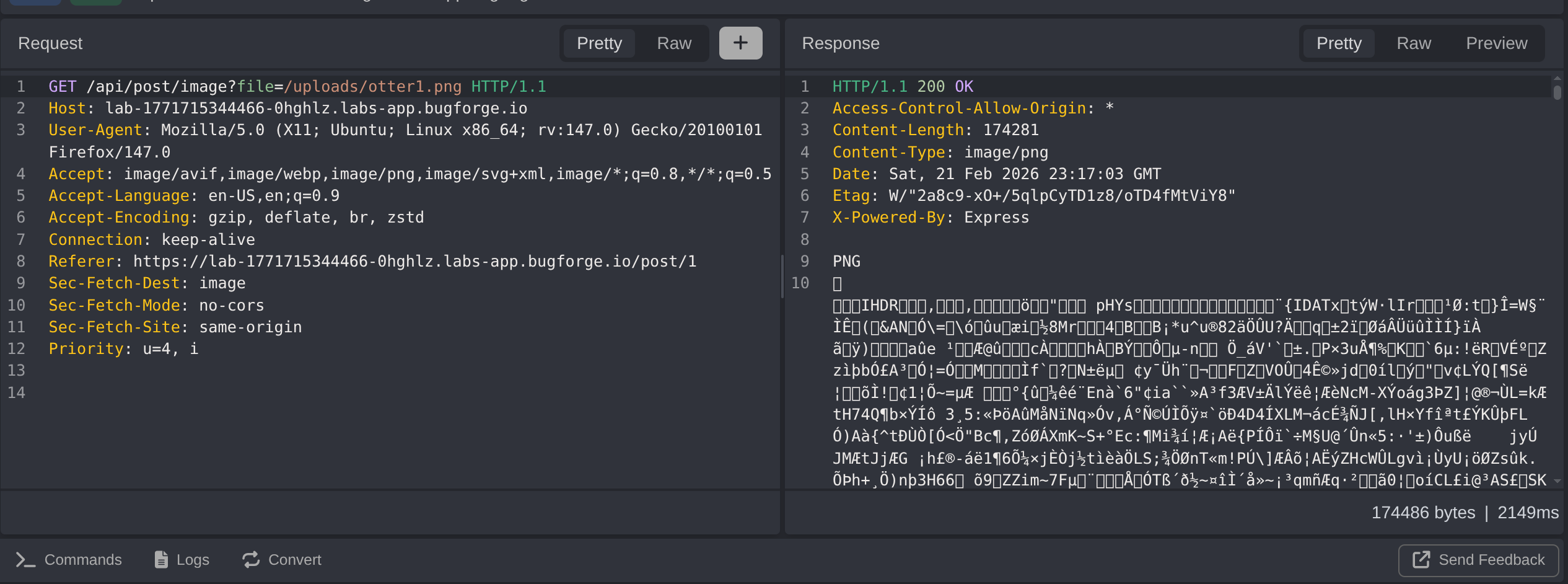Switch Request panel to Raw view

pyautogui.click(x=674, y=43)
